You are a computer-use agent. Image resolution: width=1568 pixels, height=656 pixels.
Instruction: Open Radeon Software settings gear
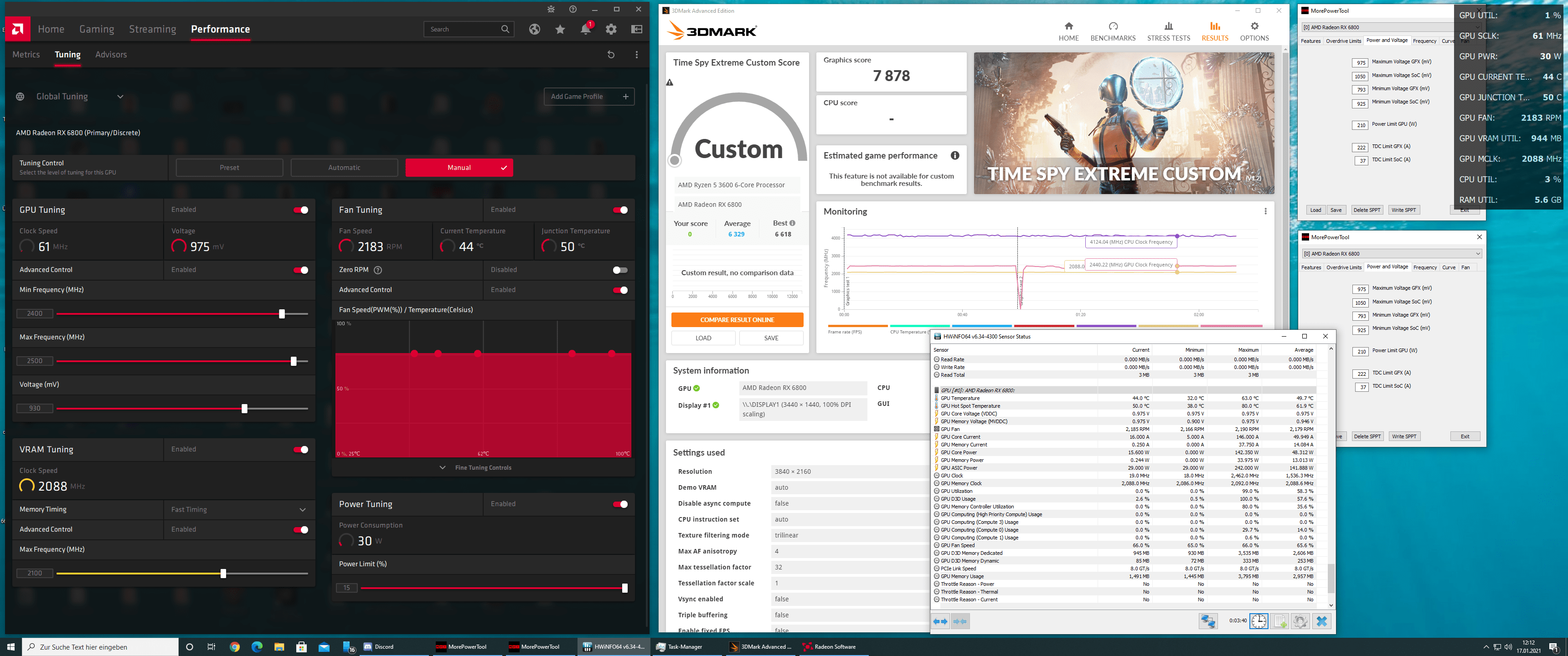(611, 29)
